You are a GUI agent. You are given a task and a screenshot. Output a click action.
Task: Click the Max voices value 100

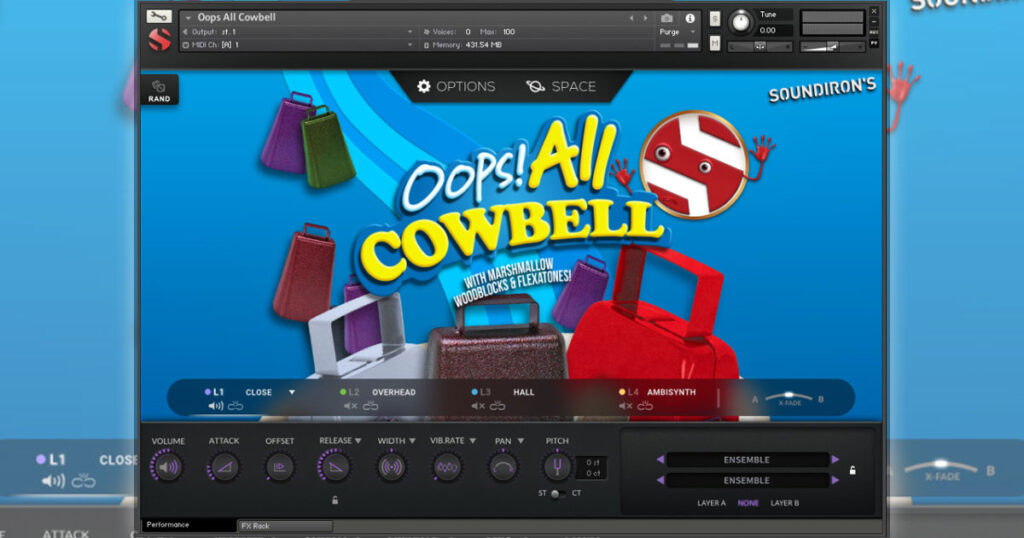(509, 31)
